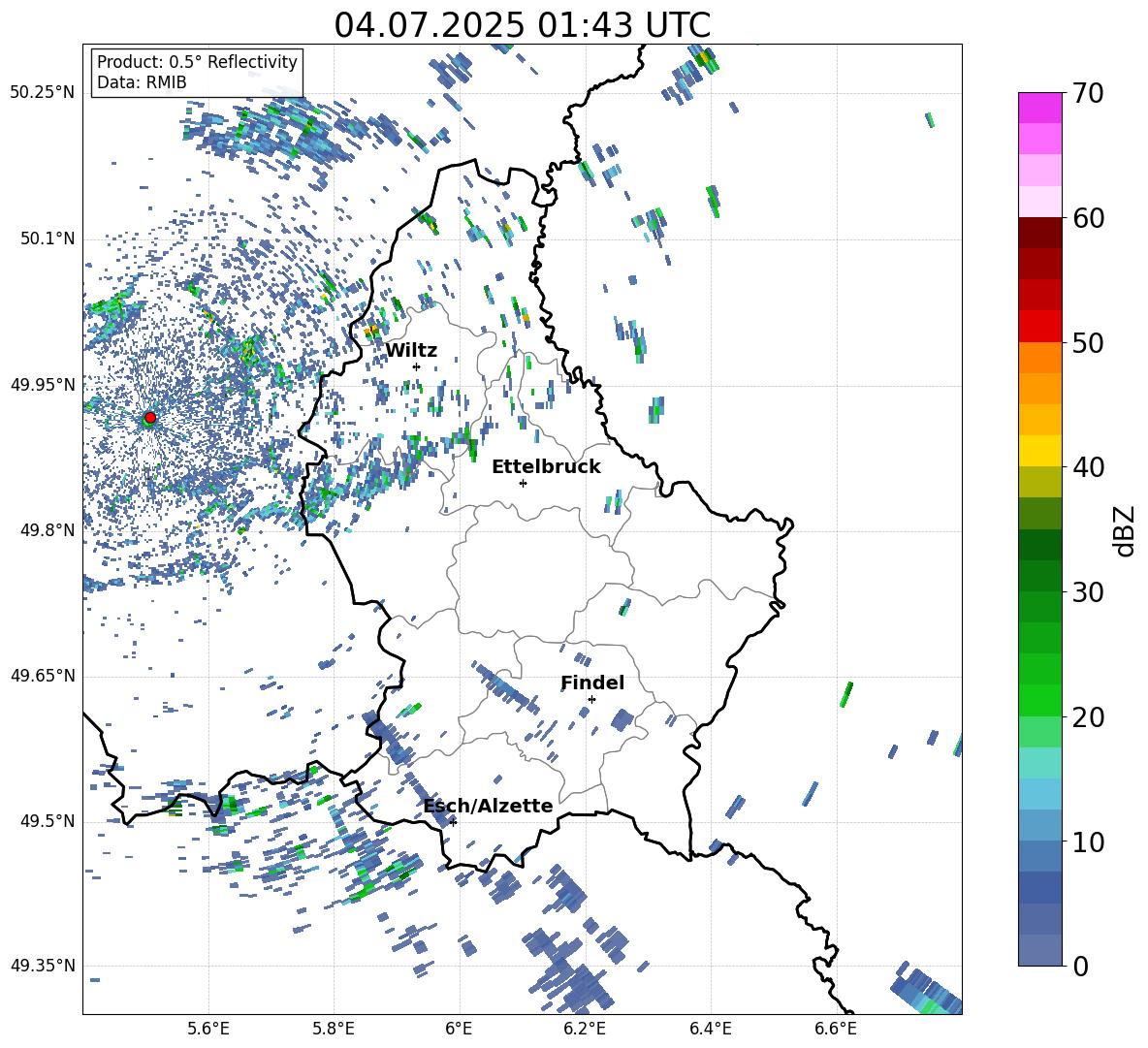Screen dimensions: 1148x1048
Task: Pick the dark red colorbar segment below 60
Action: click(1039, 233)
